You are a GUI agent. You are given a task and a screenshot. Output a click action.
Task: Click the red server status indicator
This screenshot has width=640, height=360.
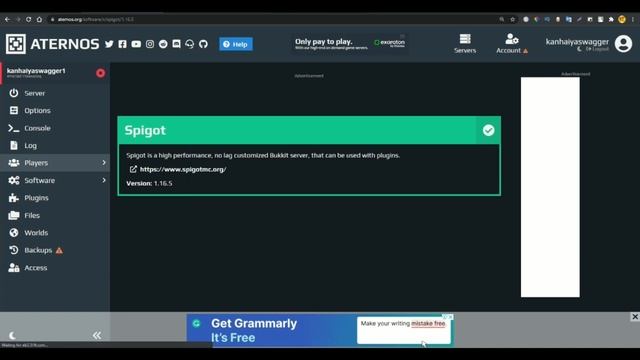pyautogui.click(x=100, y=73)
